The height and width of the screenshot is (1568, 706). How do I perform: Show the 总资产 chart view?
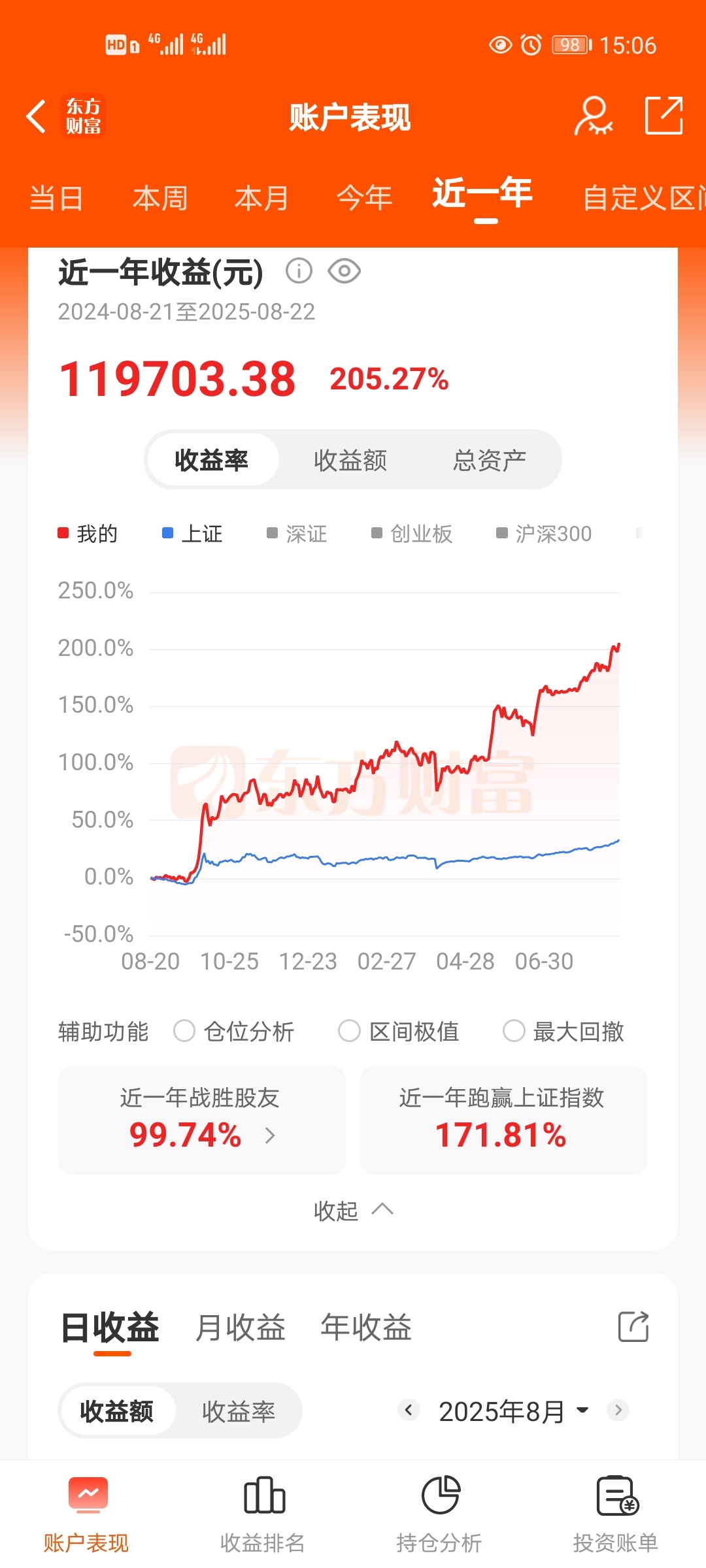[x=490, y=460]
